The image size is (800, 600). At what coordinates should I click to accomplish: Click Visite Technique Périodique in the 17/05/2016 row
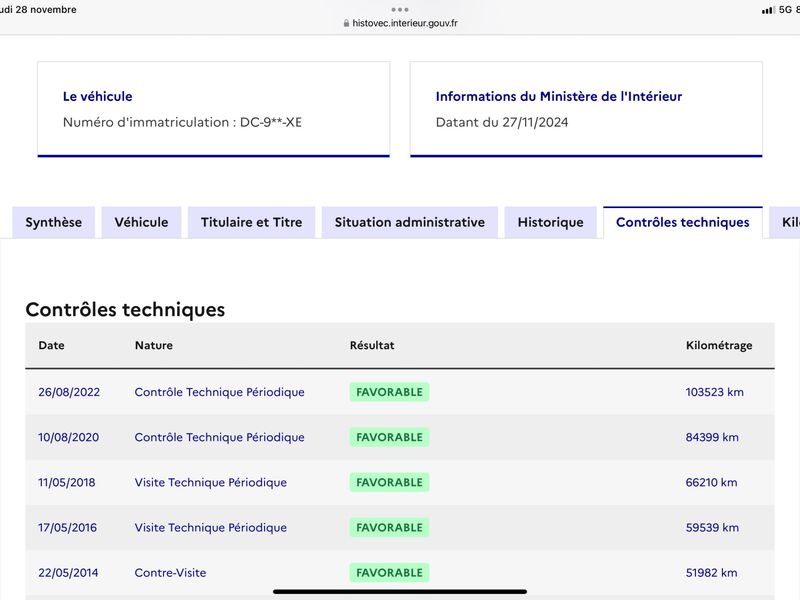(x=211, y=528)
